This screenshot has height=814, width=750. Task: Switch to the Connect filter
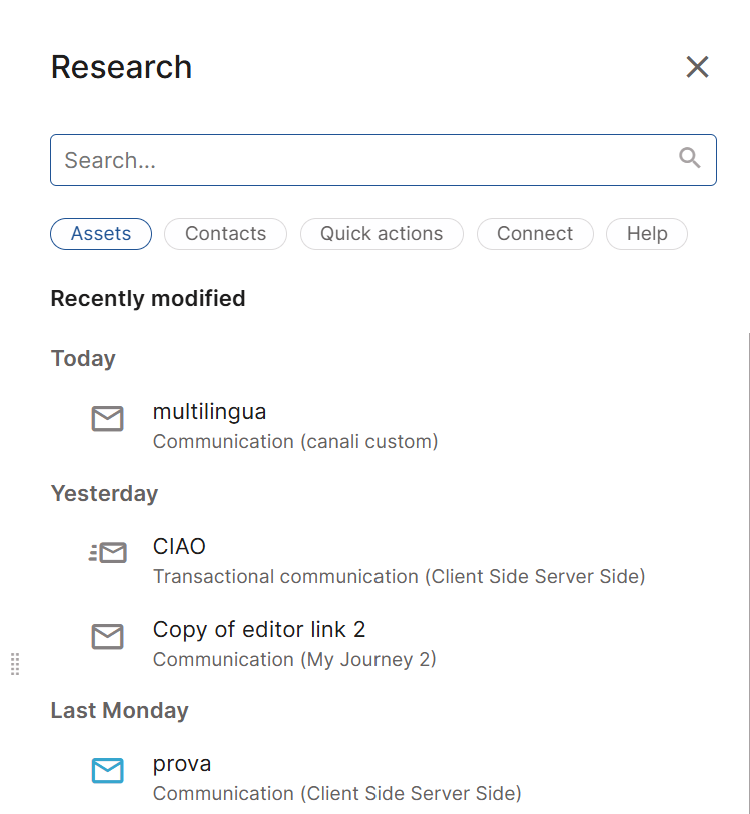535,234
